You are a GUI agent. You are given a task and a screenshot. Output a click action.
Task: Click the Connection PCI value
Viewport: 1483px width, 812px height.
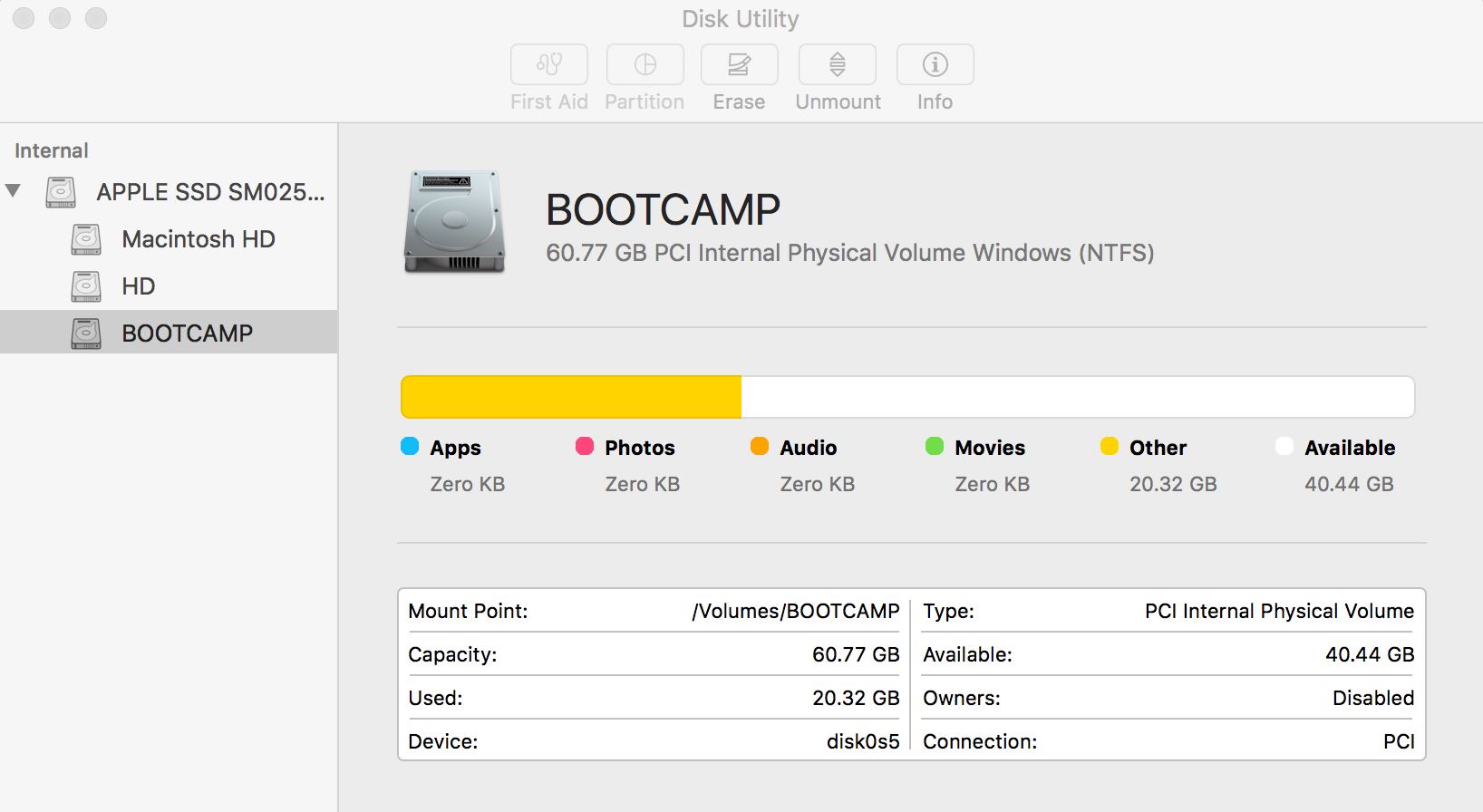pos(1399,741)
